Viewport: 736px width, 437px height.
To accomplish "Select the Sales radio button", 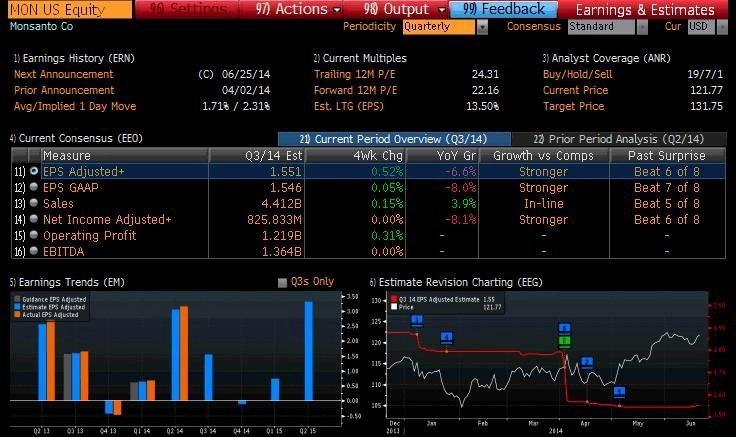I will point(34,203).
